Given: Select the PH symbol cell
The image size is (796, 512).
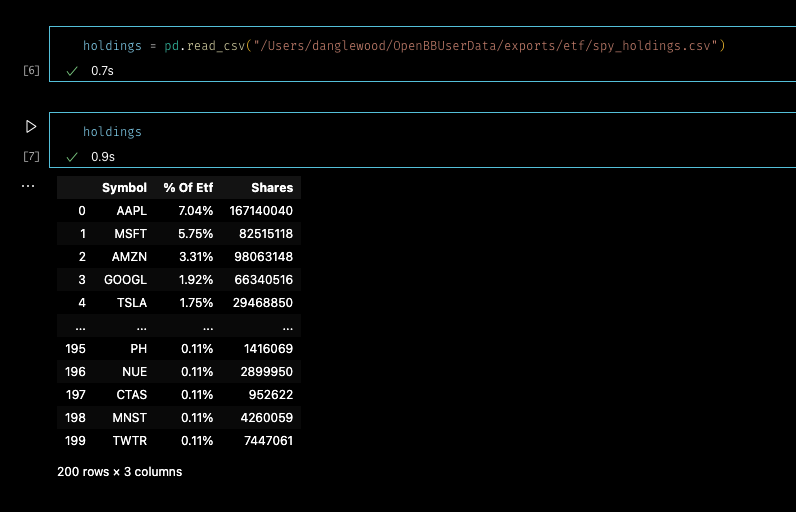Looking at the screenshot, I should point(139,349).
